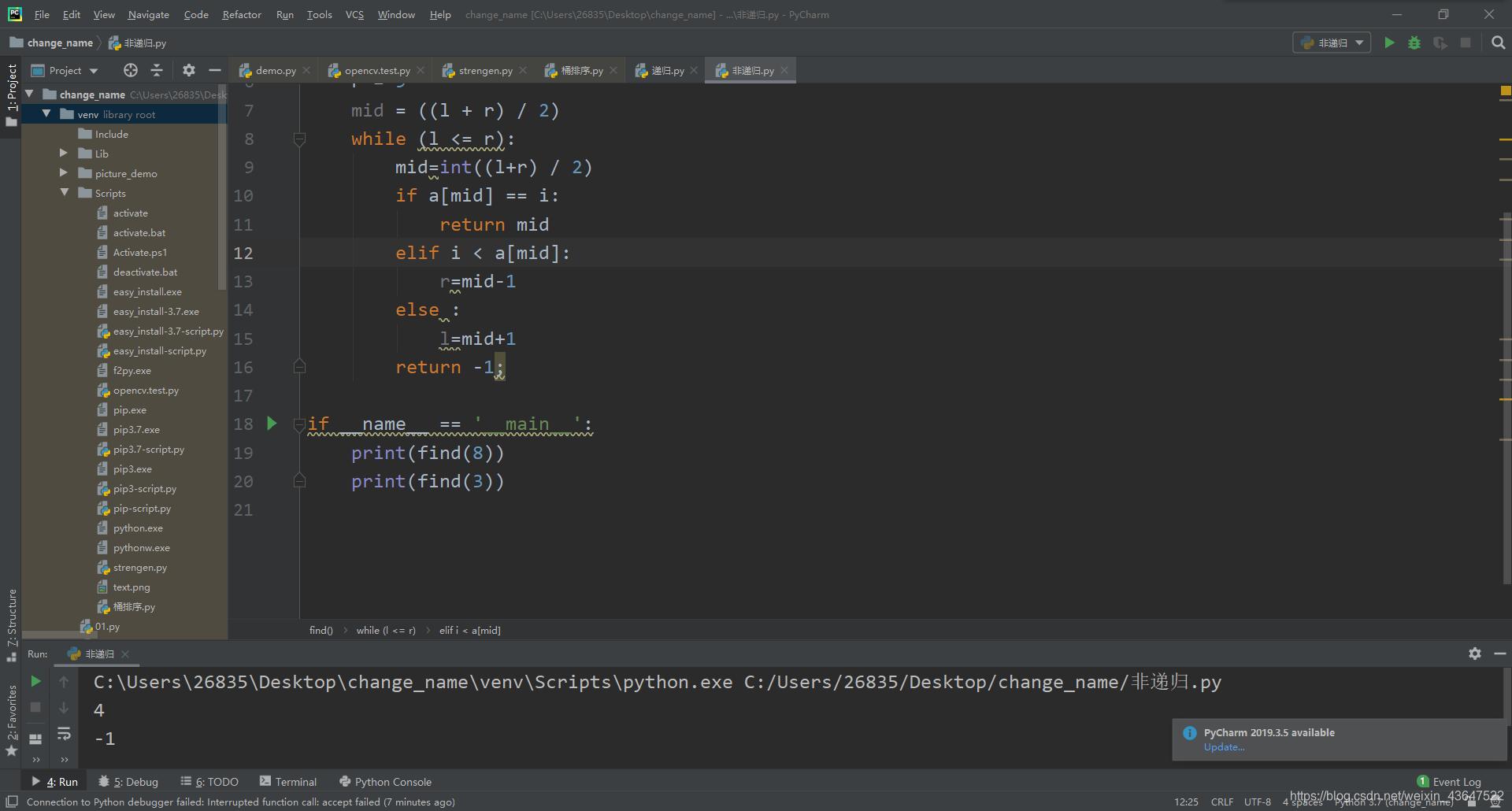Click the Update... link in notification

coord(1224,747)
